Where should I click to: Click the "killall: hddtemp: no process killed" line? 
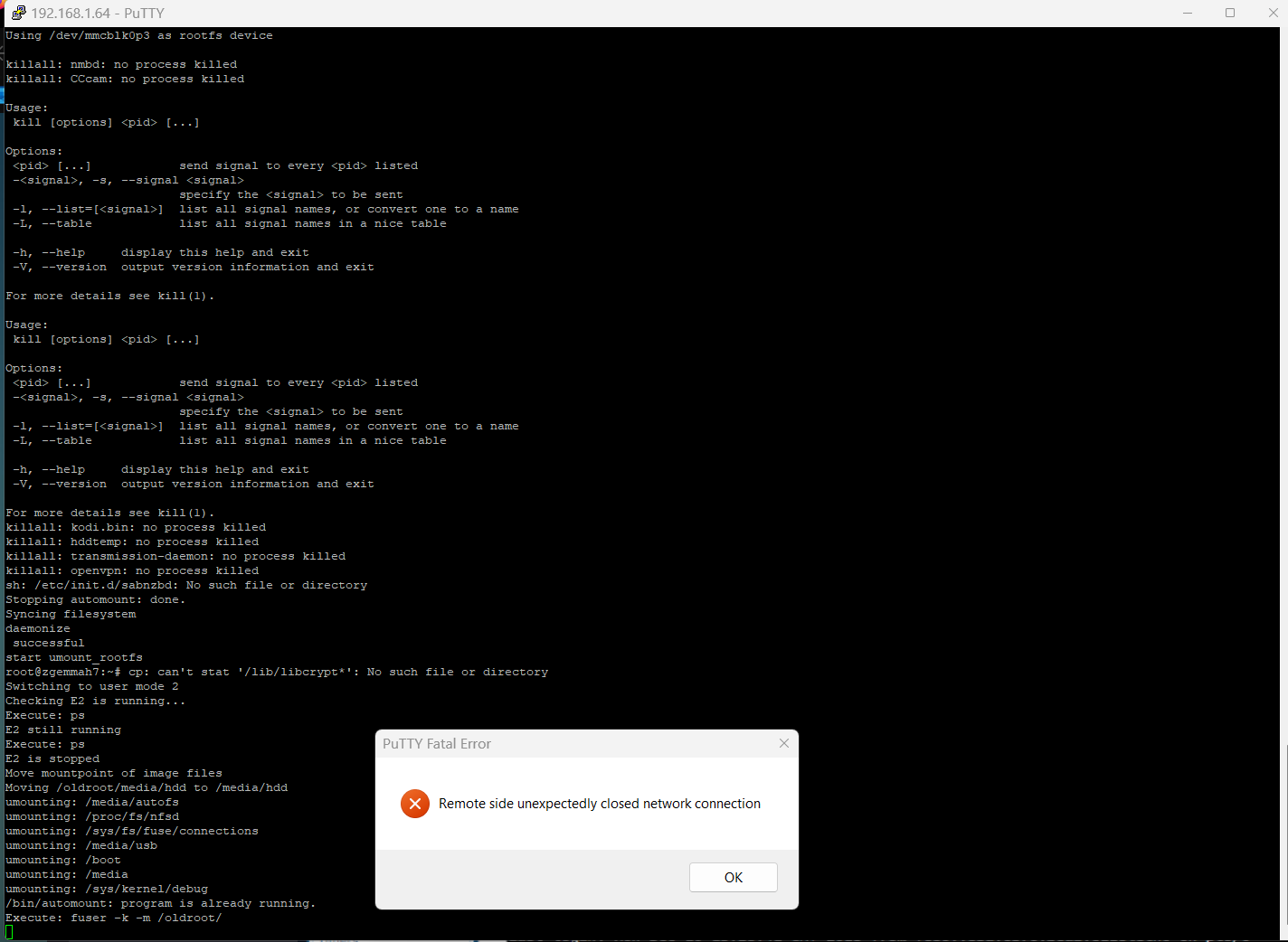coord(132,542)
